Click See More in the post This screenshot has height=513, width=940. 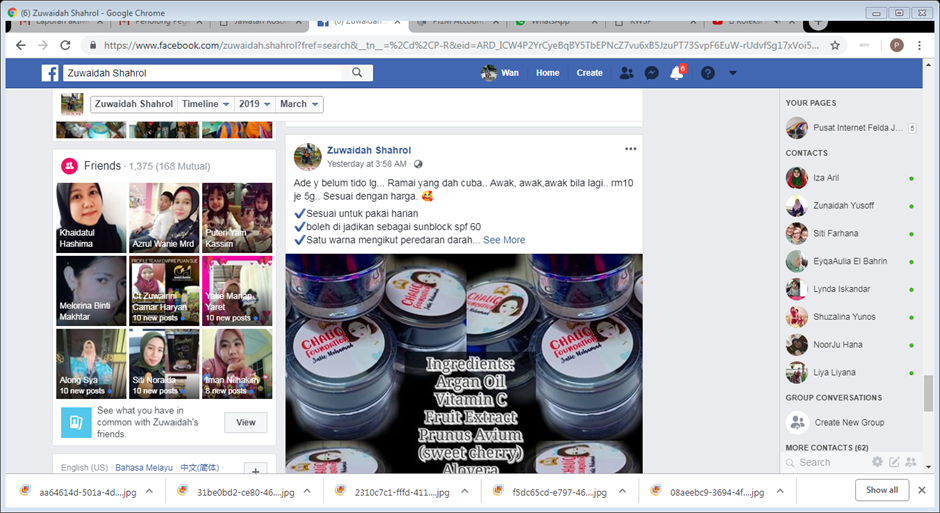pyautogui.click(x=504, y=240)
